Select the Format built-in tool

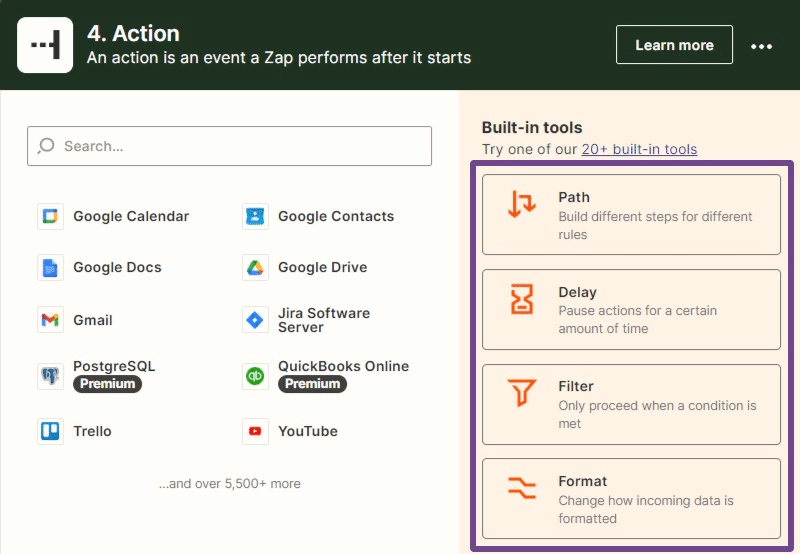click(631, 499)
